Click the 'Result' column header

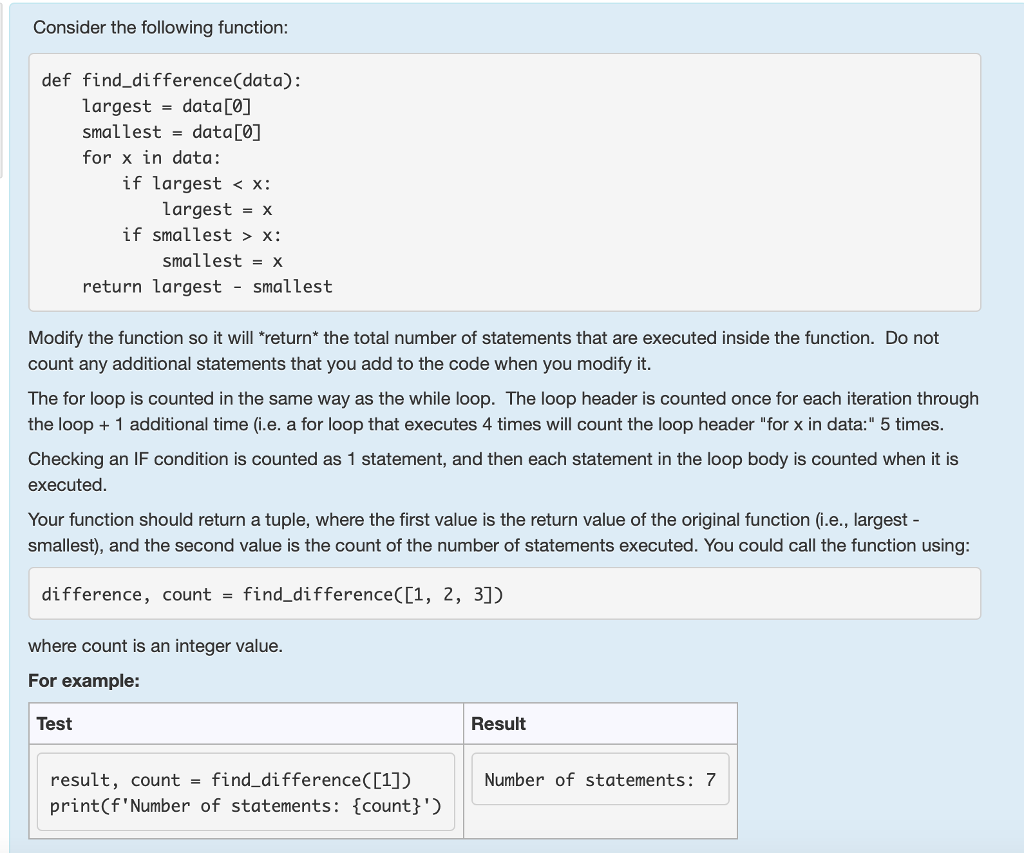tap(498, 724)
